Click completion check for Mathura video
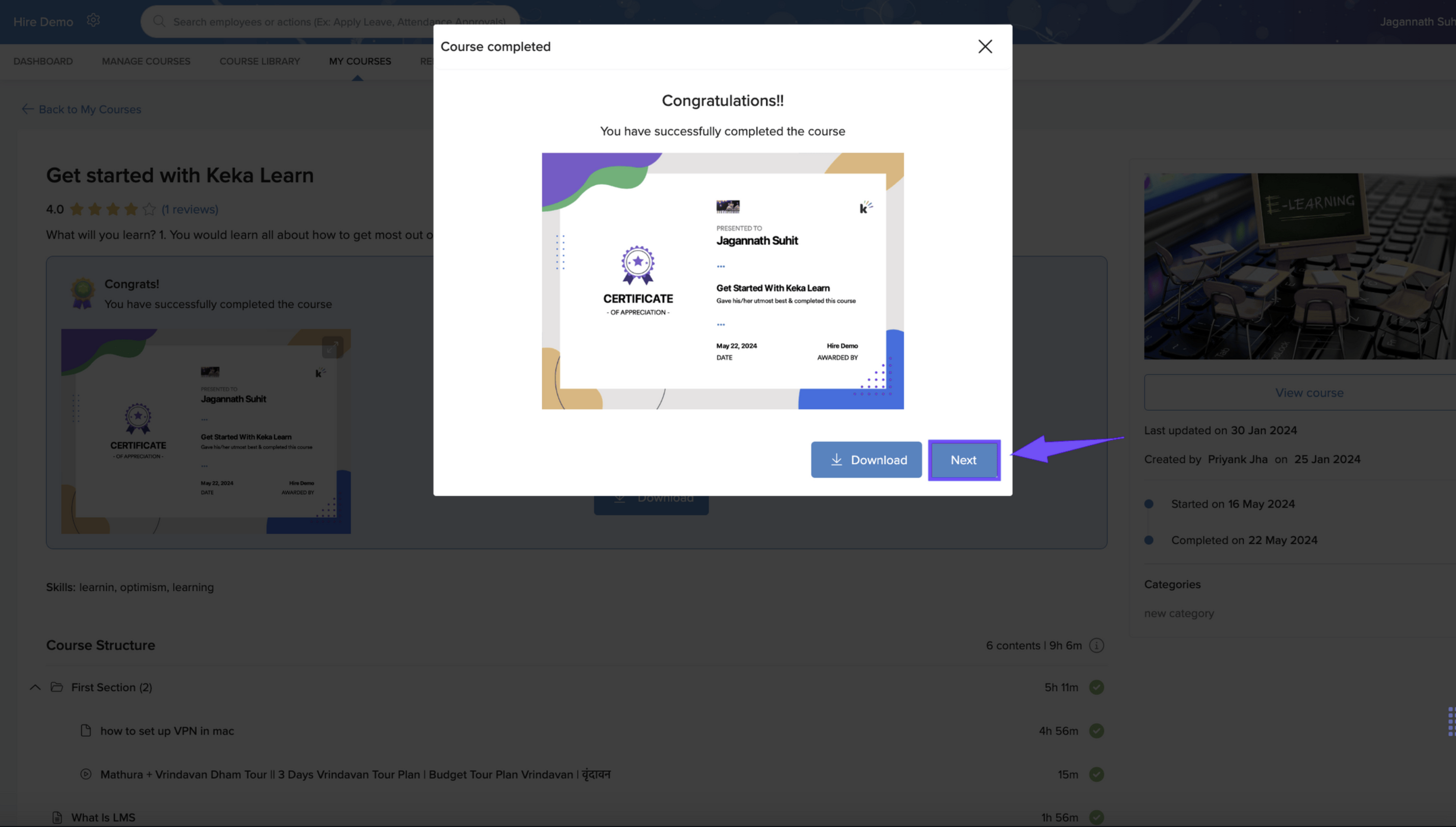The image size is (1456, 827). [x=1096, y=774]
